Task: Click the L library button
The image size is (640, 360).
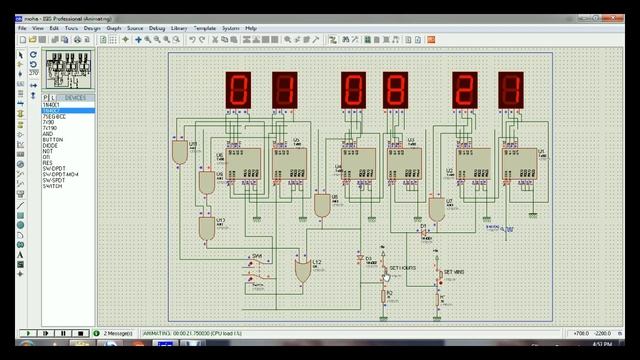Action: (x=53, y=98)
